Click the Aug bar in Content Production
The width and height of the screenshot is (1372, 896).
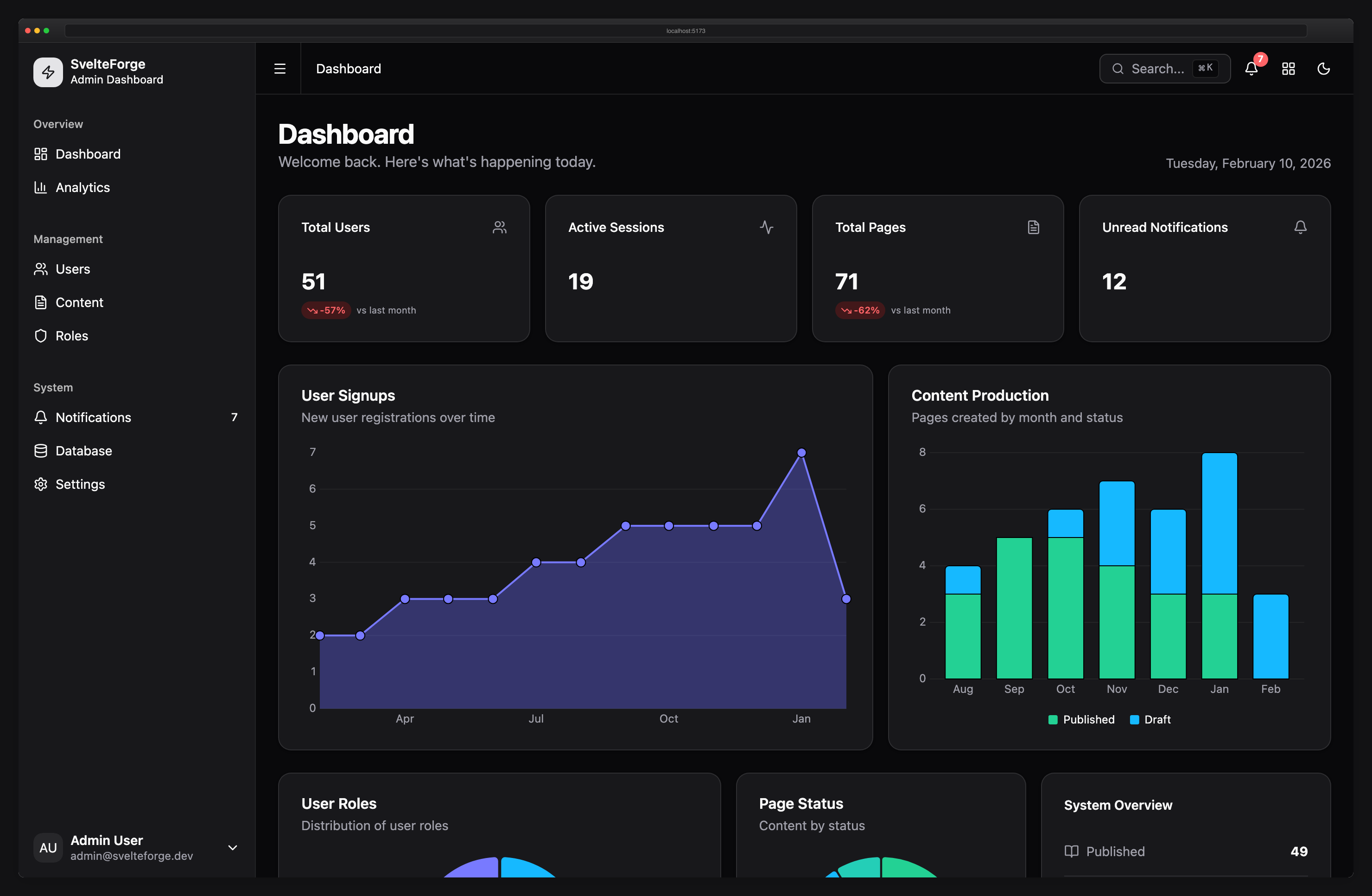(x=963, y=622)
